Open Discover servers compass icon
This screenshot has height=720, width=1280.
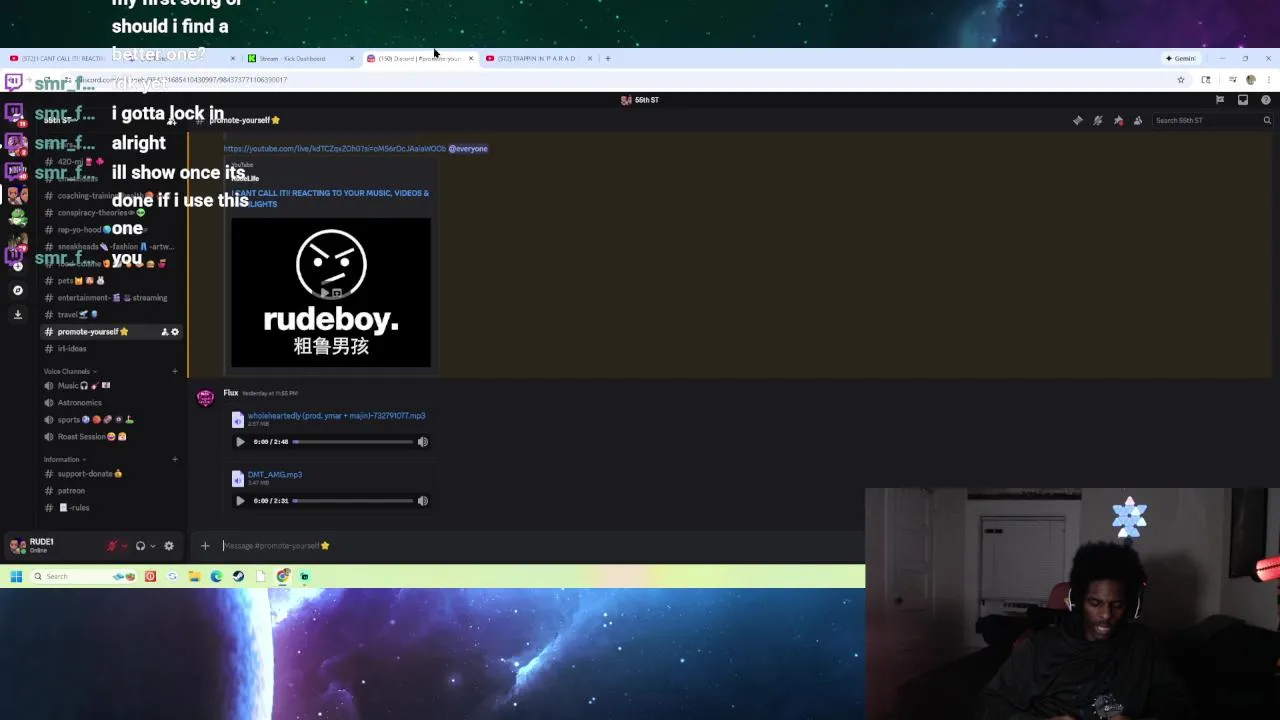coord(17,290)
